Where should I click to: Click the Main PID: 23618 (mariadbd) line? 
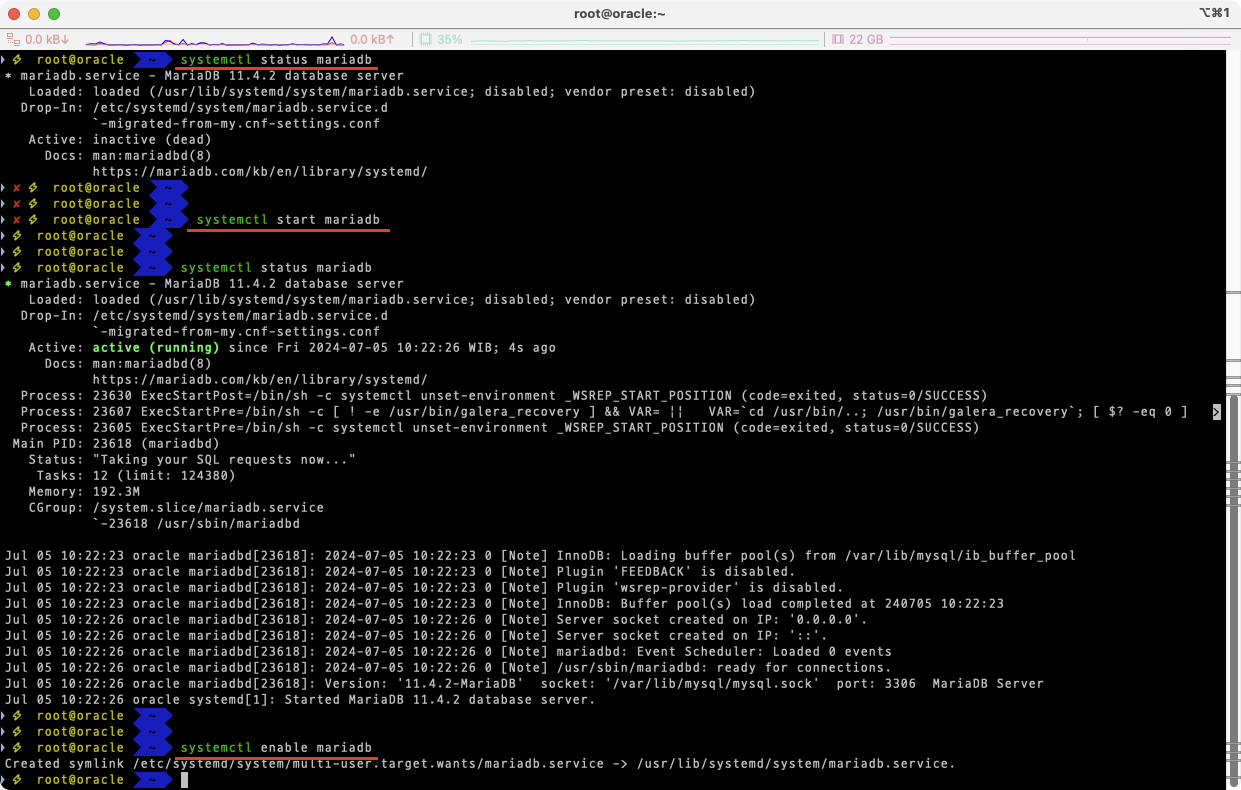(116, 444)
